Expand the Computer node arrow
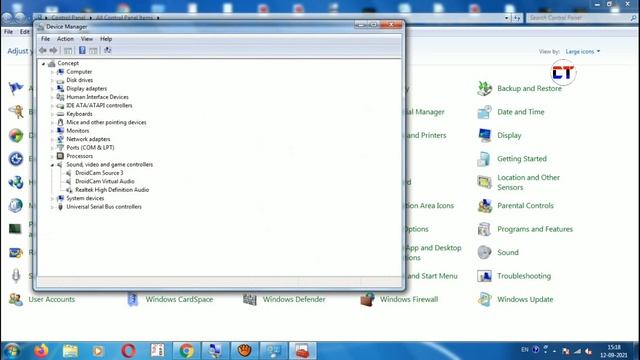640x360 pixels. (52, 72)
